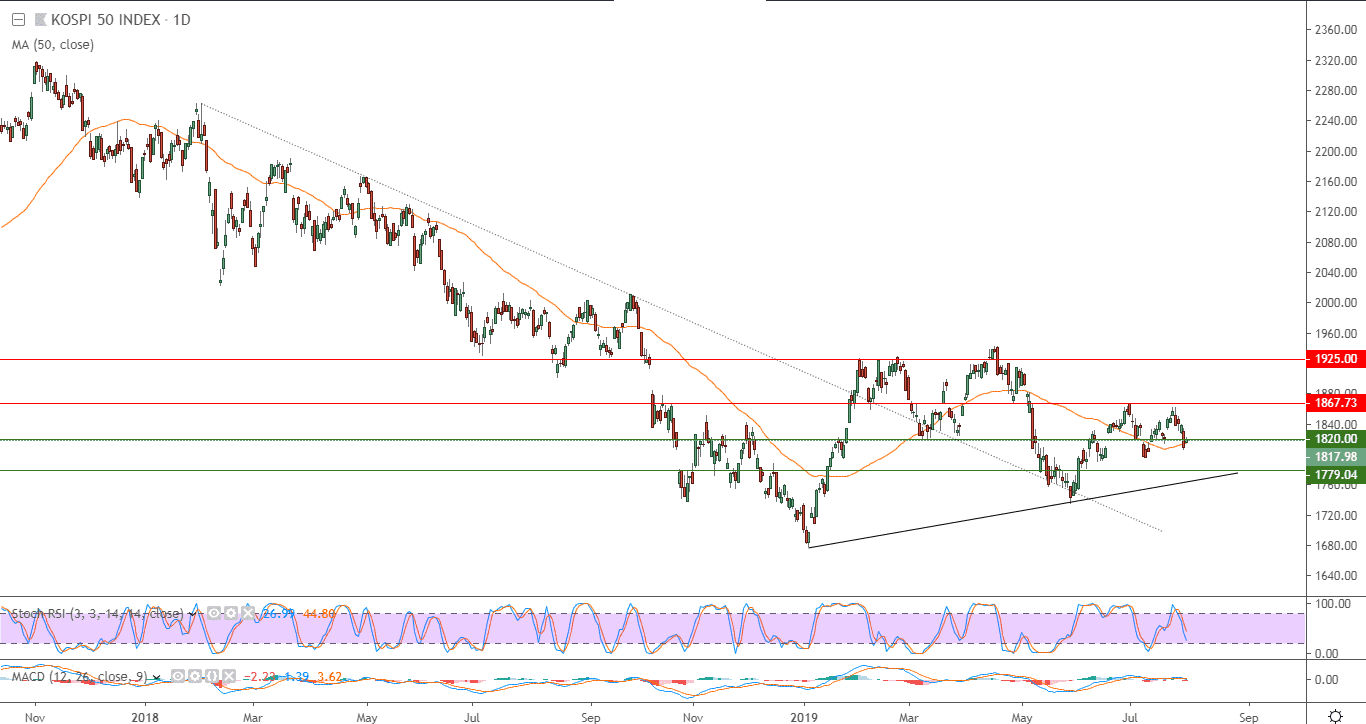Viewport: 1366px width, 724px height.
Task: Click the Sep label at the time axis end
Action: [x=1247, y=716]
